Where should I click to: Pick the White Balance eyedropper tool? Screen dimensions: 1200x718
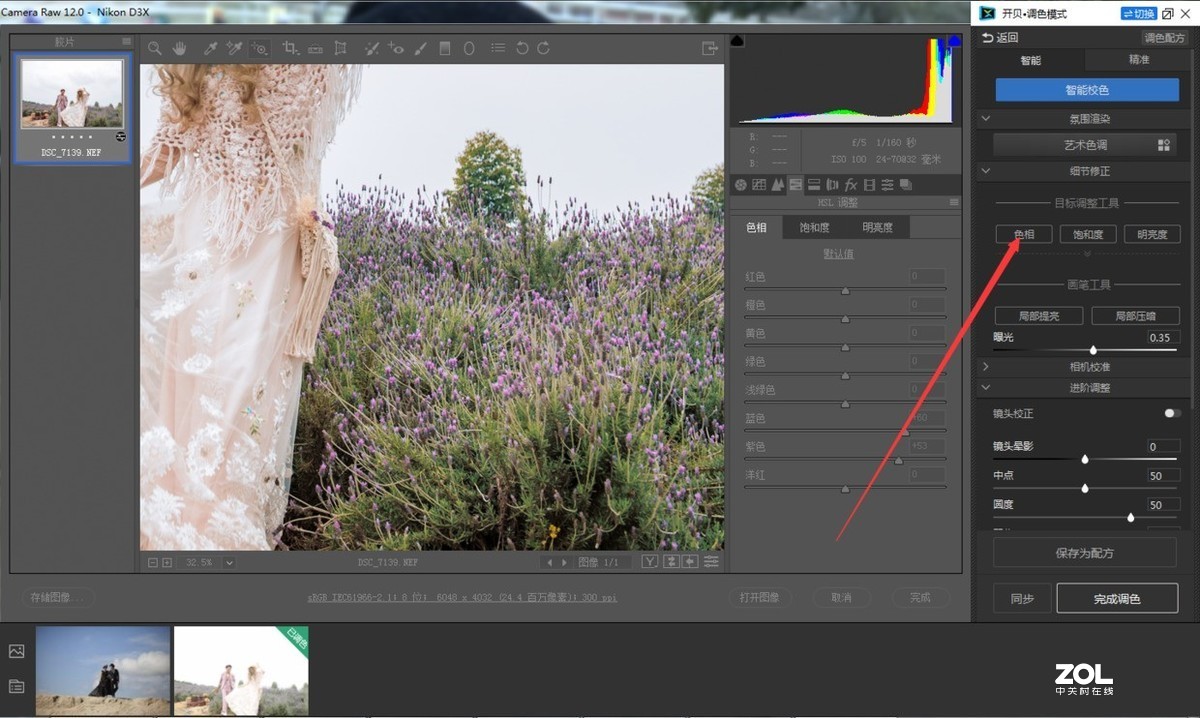click(x=211, y=48)
